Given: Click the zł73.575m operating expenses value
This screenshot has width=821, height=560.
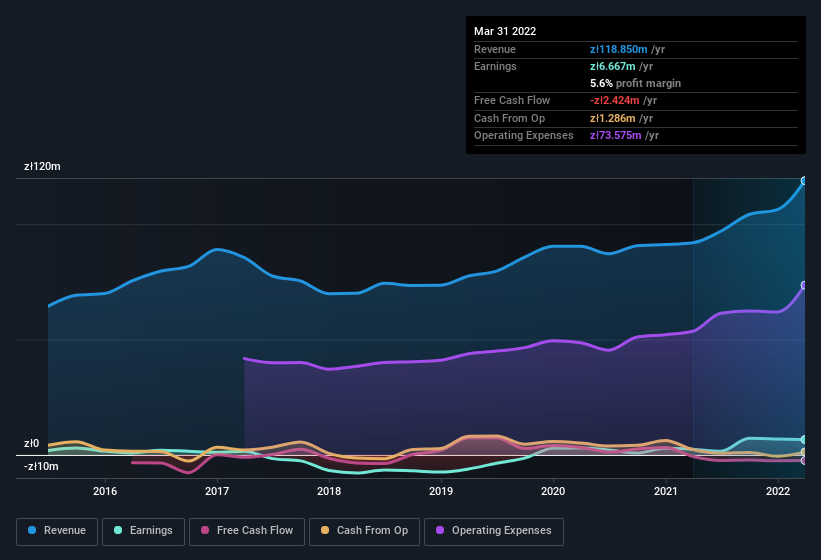Looking at the screenshot, I should [615, 135].
